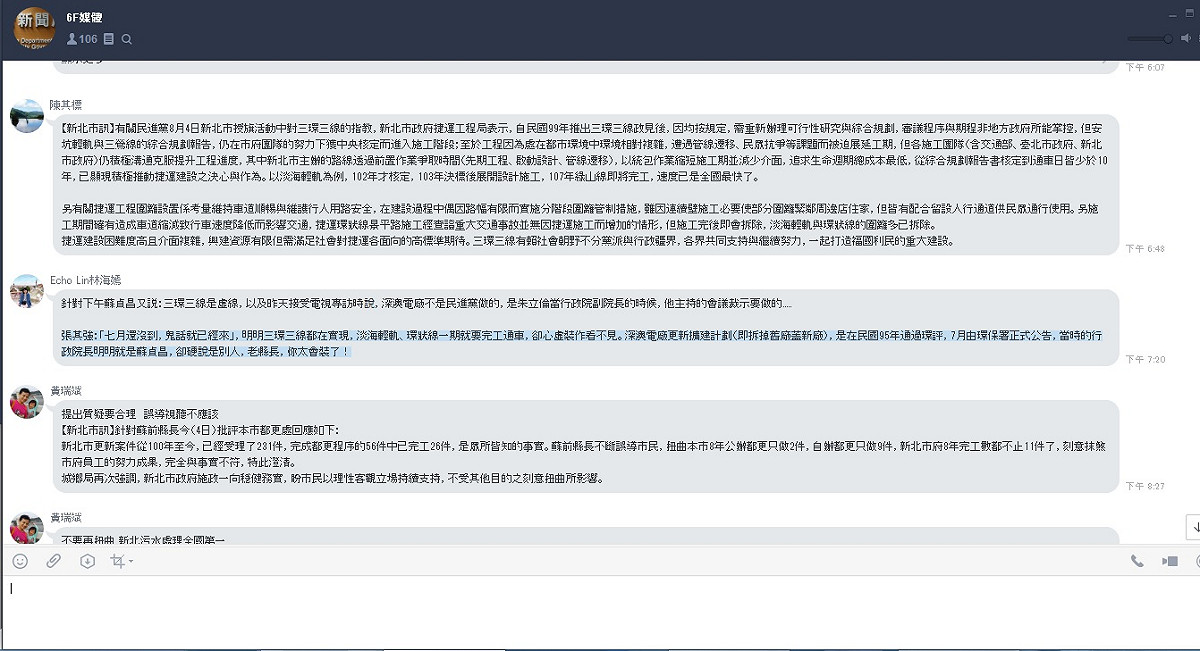Adjust the window opacity slider
The image size is (1200, 651).
pos(1150,38)
